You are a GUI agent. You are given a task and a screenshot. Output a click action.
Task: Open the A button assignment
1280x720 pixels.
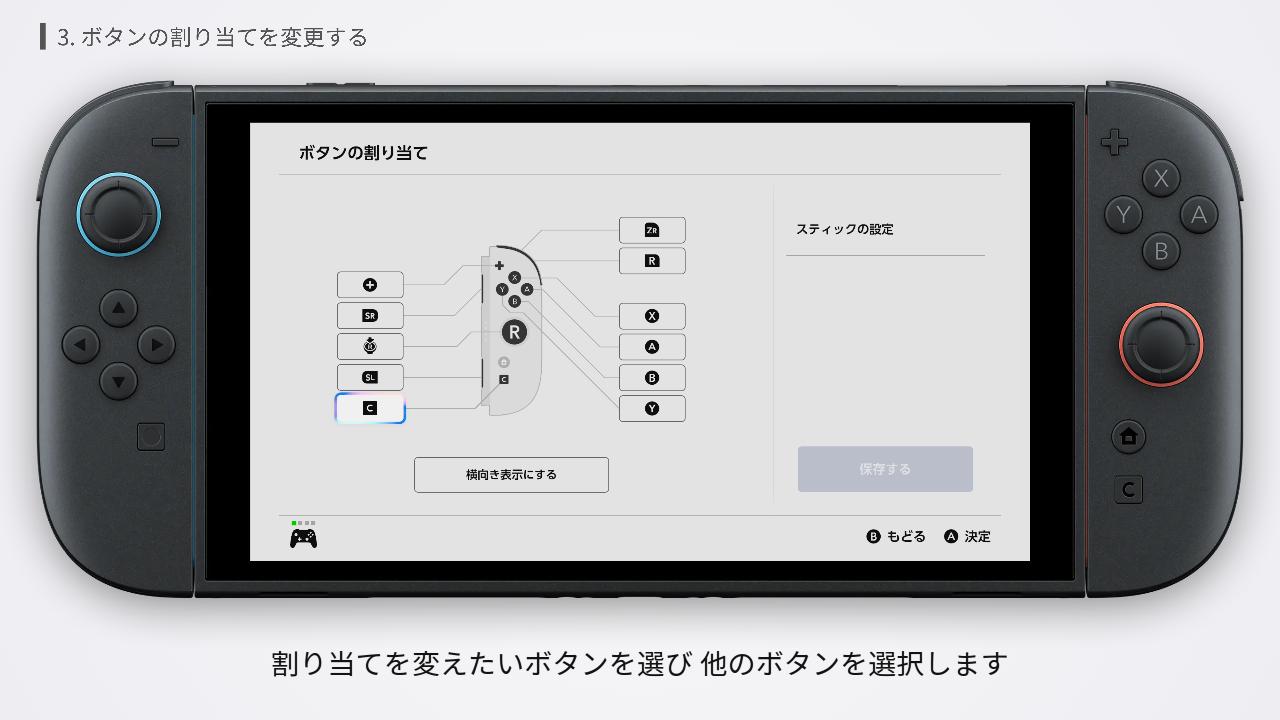click(652, 346)
